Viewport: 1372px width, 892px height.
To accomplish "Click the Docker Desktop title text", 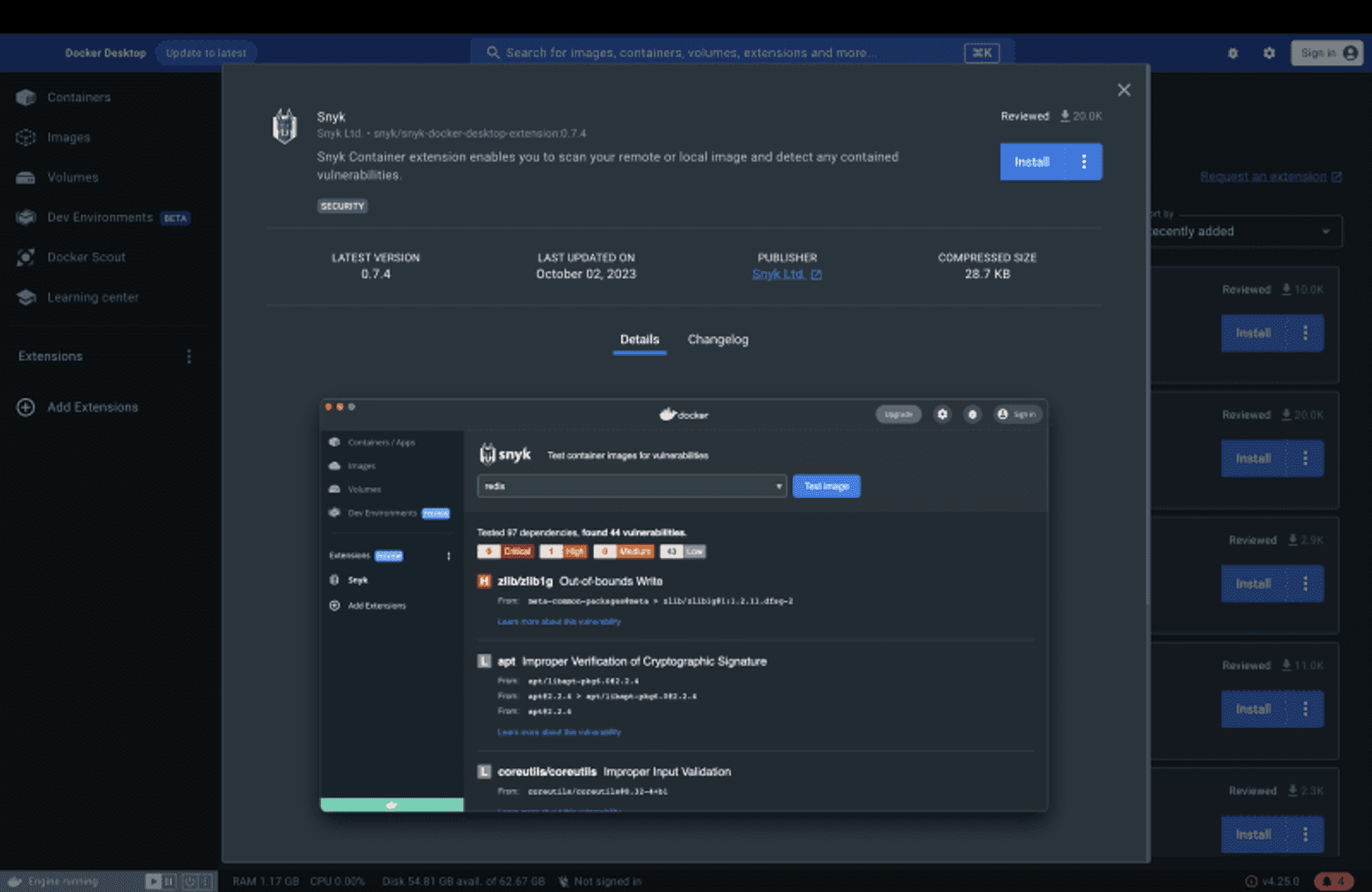I will [x=106, y=53].
